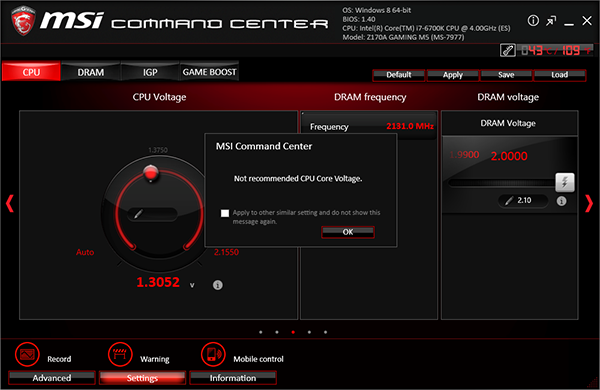Click the CPU voltage info icon
Image resolution: width=600 pixels, height=390 pixels.
217,285
